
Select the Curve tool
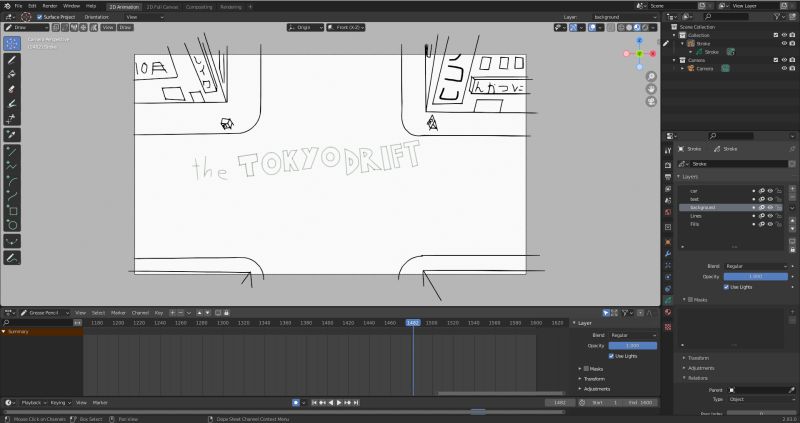click(12, 195)
